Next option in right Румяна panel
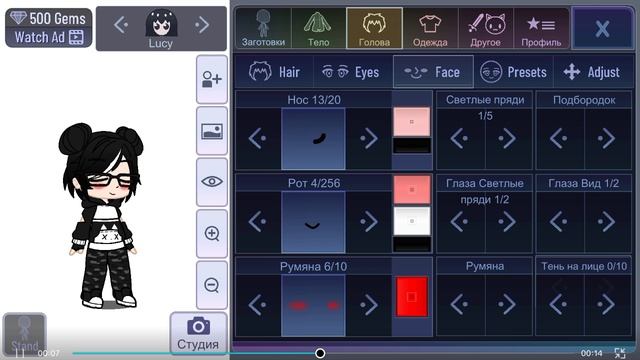The width and height of the screenshot is (640, 360). tap(507, 304)
